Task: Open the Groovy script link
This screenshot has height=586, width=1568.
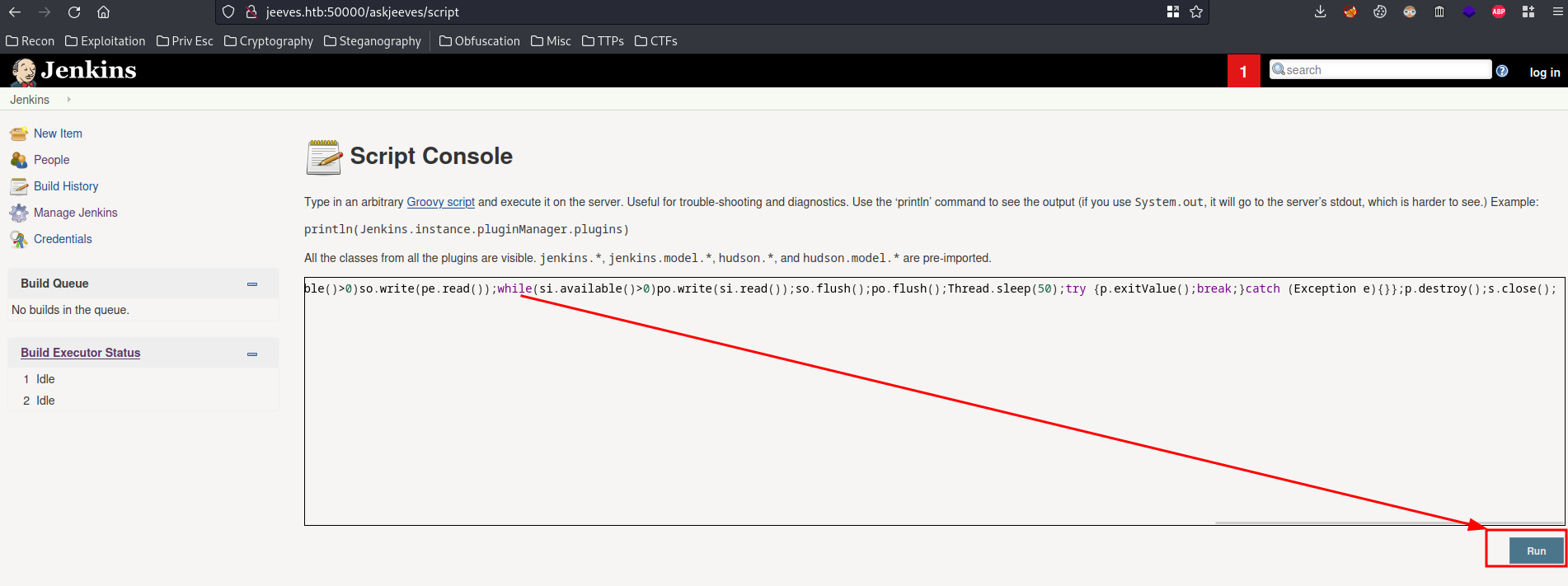Action: point(440,202)
